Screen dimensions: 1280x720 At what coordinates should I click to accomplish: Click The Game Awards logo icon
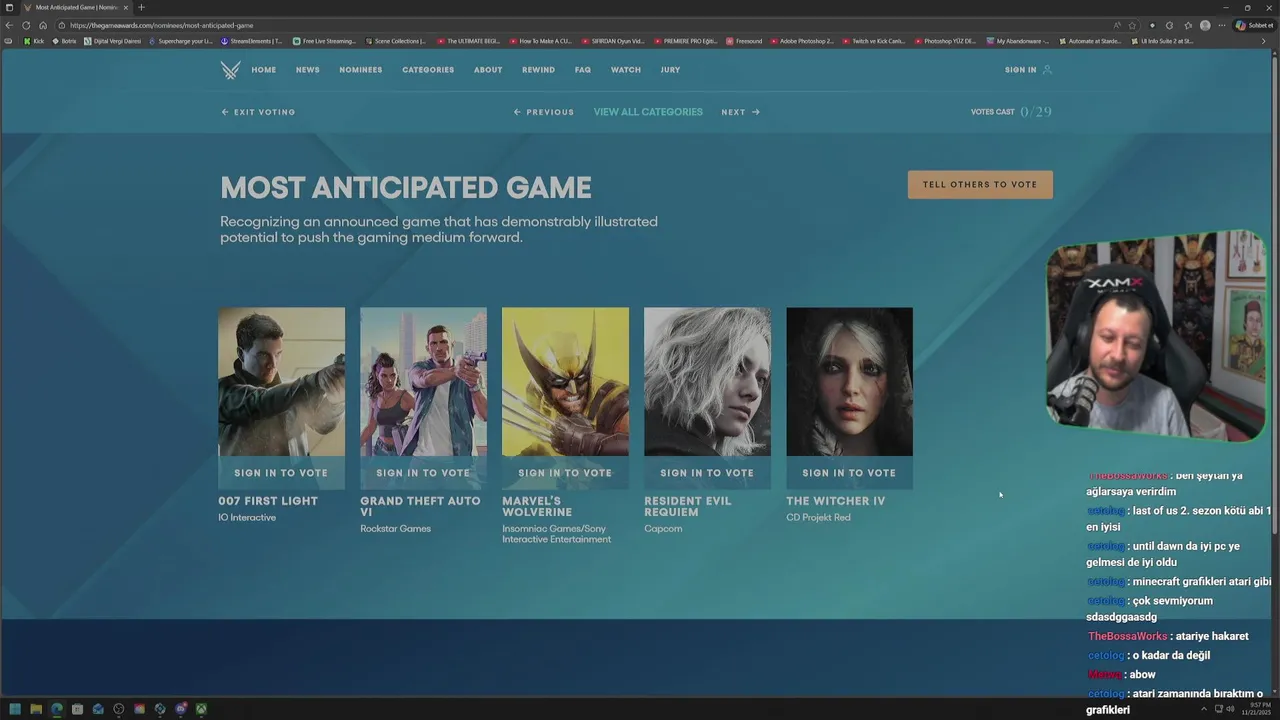coord(230,70)
